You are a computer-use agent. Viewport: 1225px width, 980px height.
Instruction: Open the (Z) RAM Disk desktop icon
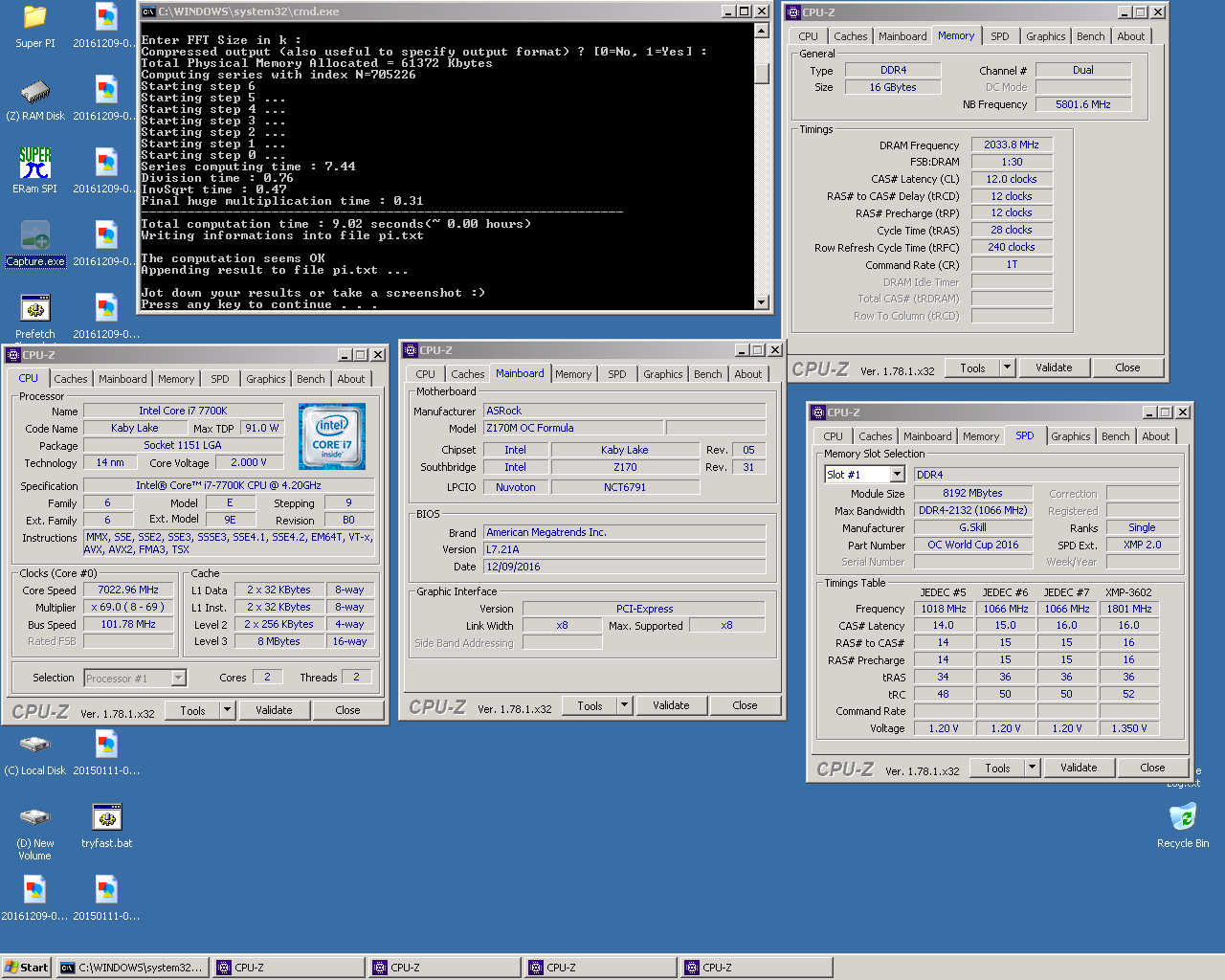point(35,92)
